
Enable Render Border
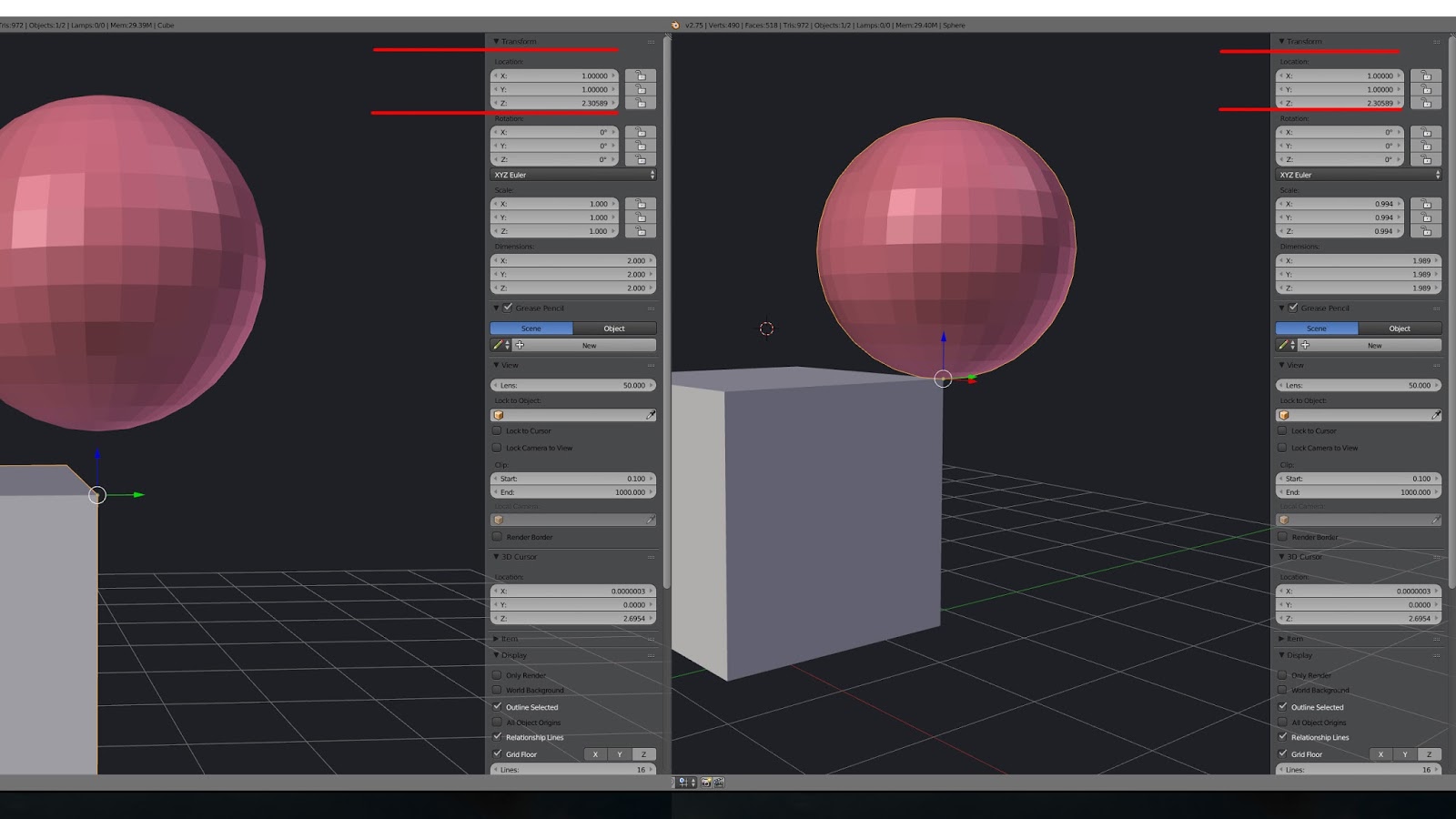tap(498, 537)
